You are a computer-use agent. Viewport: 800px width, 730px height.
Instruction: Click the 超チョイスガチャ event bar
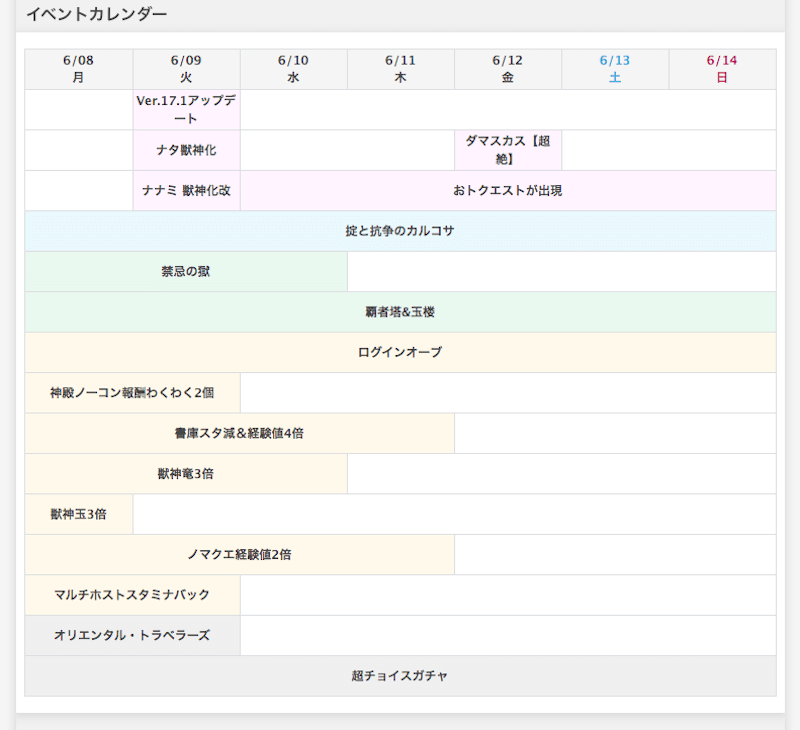pyautogui.click(x=401, y=676)
